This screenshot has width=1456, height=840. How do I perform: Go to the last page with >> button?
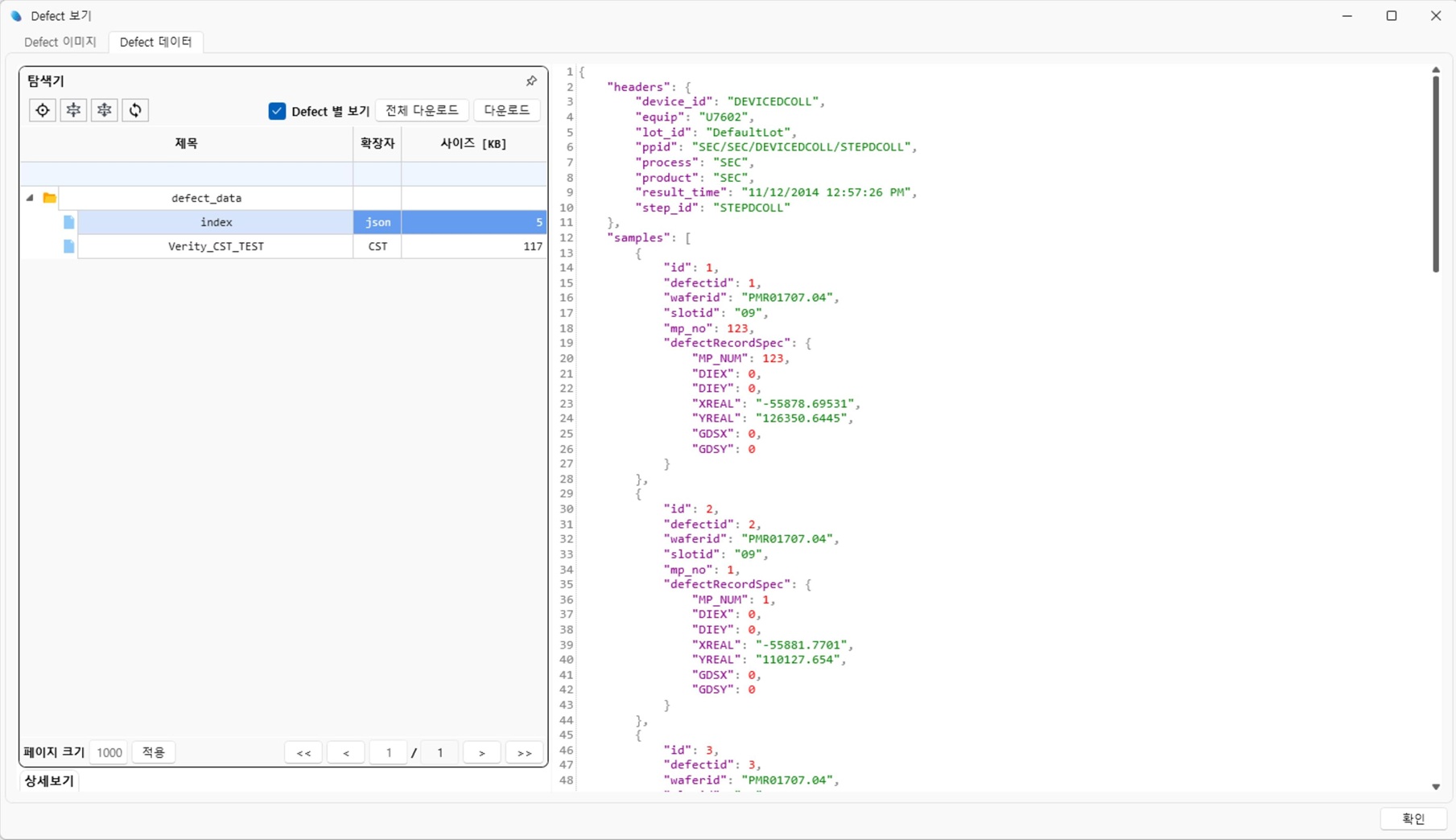click(524, 752)
